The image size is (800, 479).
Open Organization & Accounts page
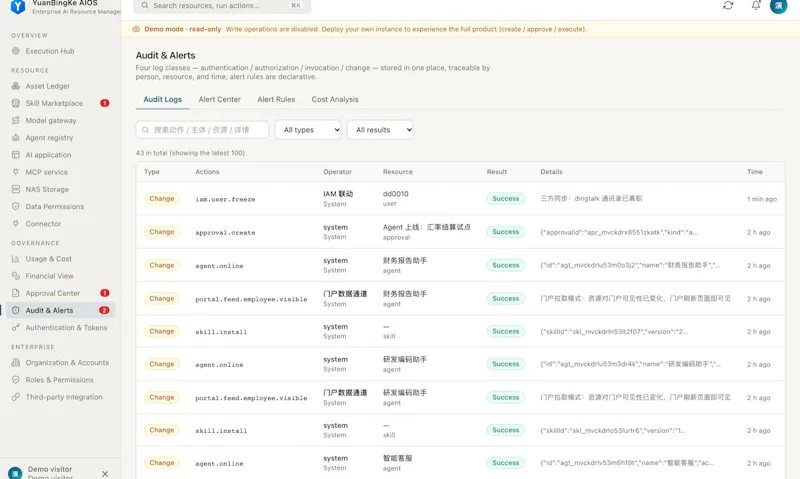(x=60, y=363)
